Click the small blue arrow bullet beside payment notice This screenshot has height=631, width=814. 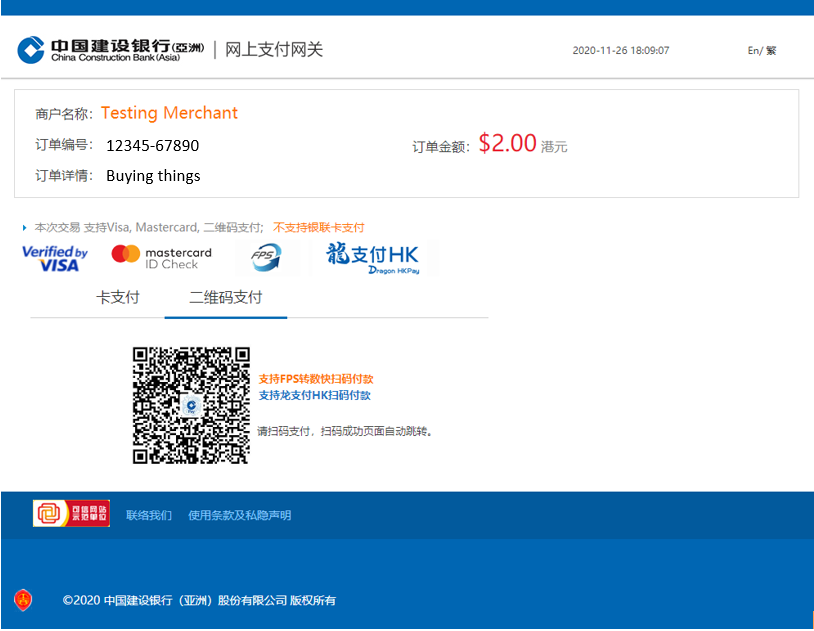(x=24, y=227)
